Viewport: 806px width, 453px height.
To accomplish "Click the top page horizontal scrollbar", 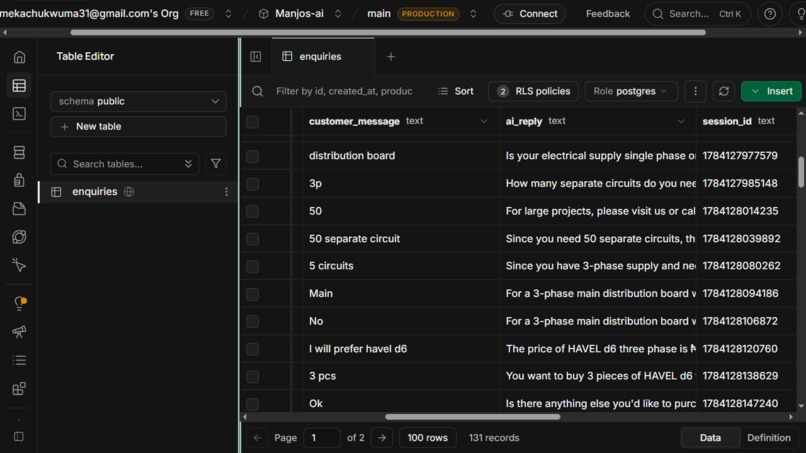I will pos(388,32).
